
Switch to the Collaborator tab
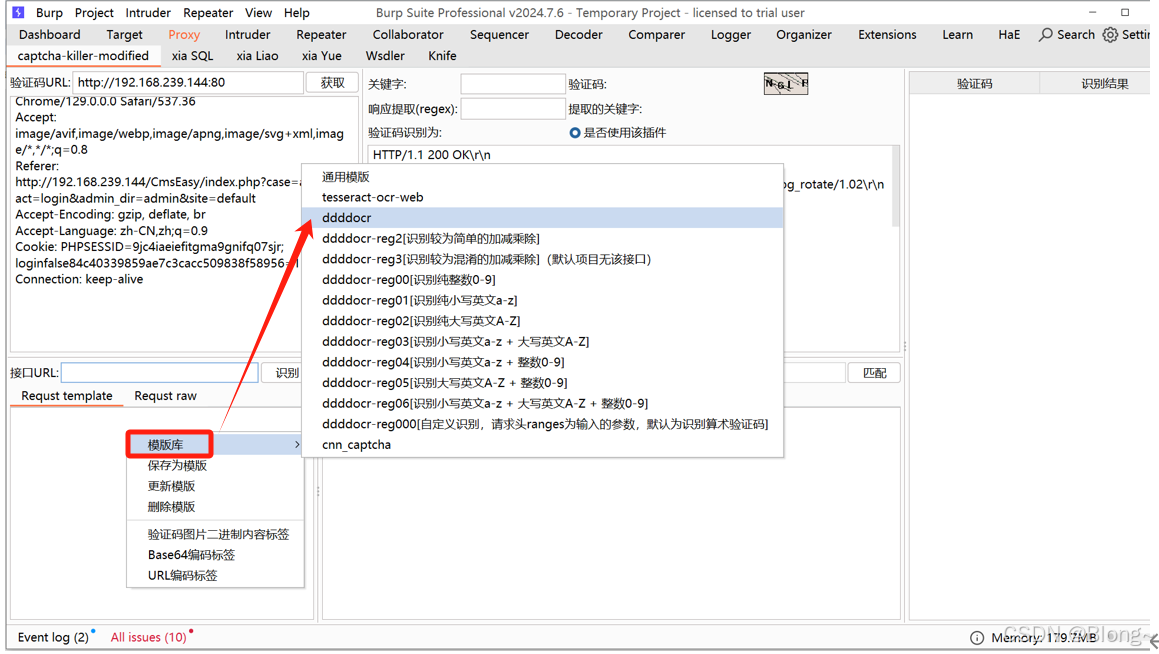point(408,35)
